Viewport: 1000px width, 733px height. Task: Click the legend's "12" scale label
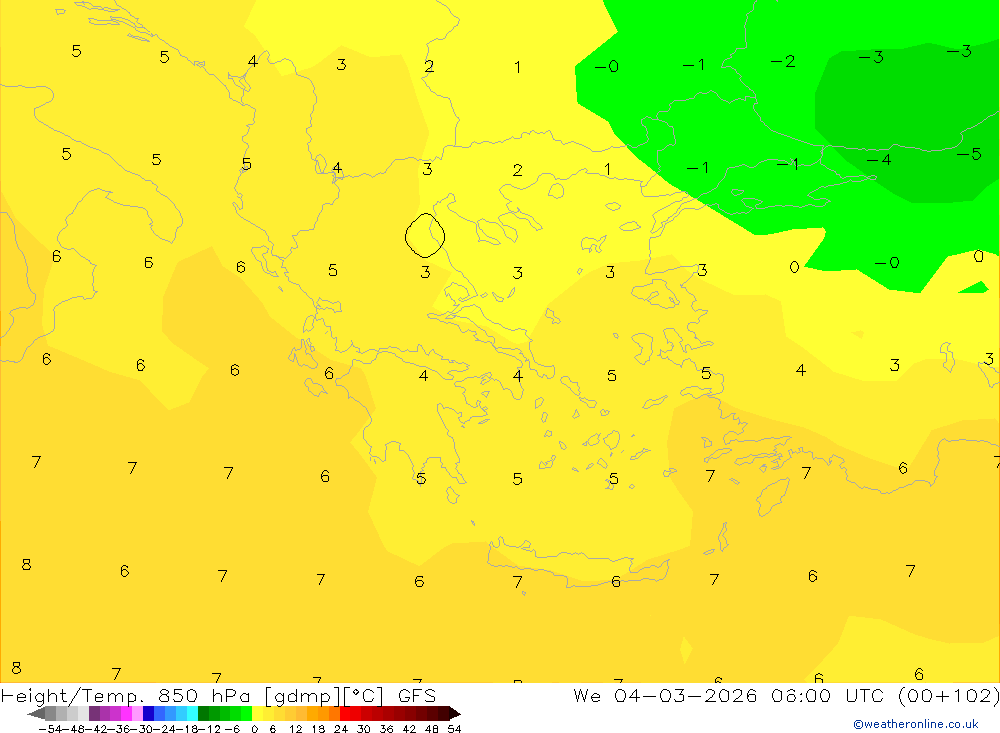[x=296, y=729]
